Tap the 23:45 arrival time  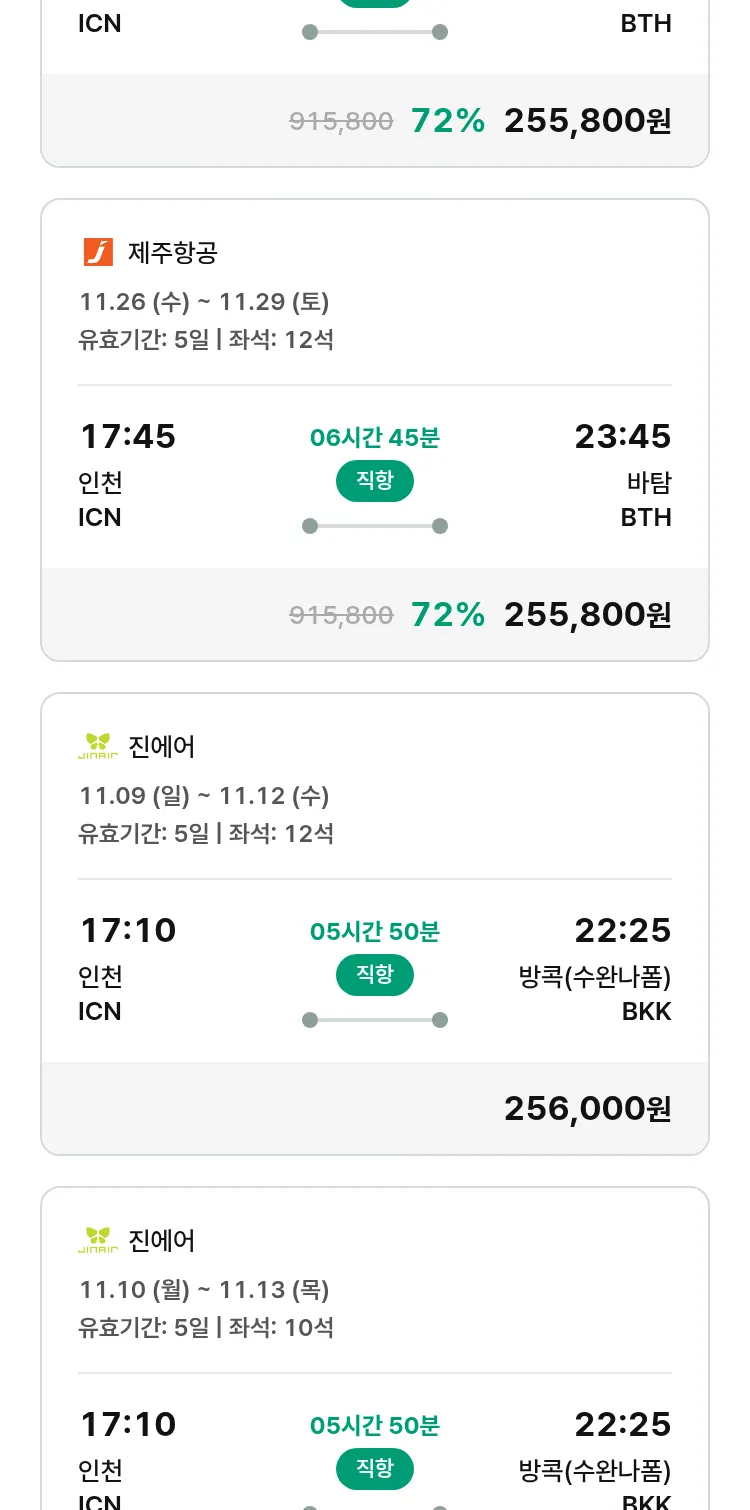pos(622,436)
